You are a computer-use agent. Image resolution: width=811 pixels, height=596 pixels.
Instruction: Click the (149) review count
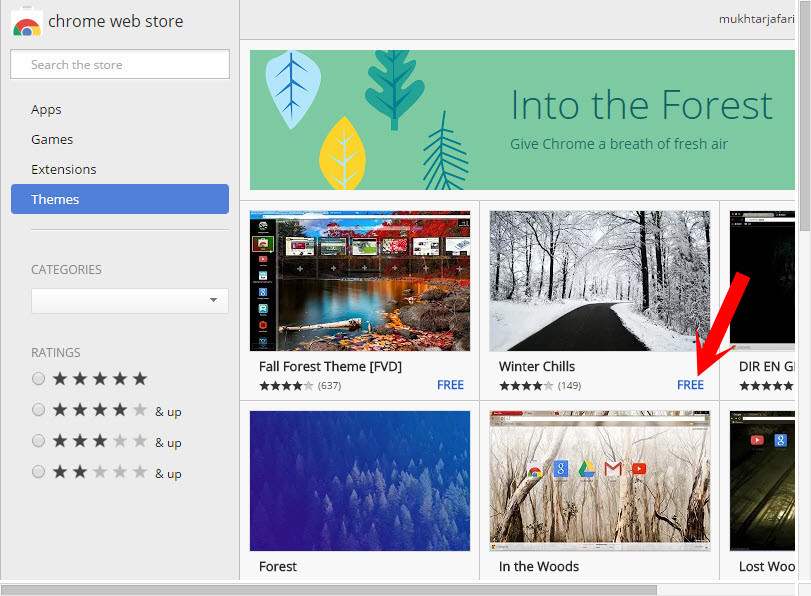tap(569, 385)
